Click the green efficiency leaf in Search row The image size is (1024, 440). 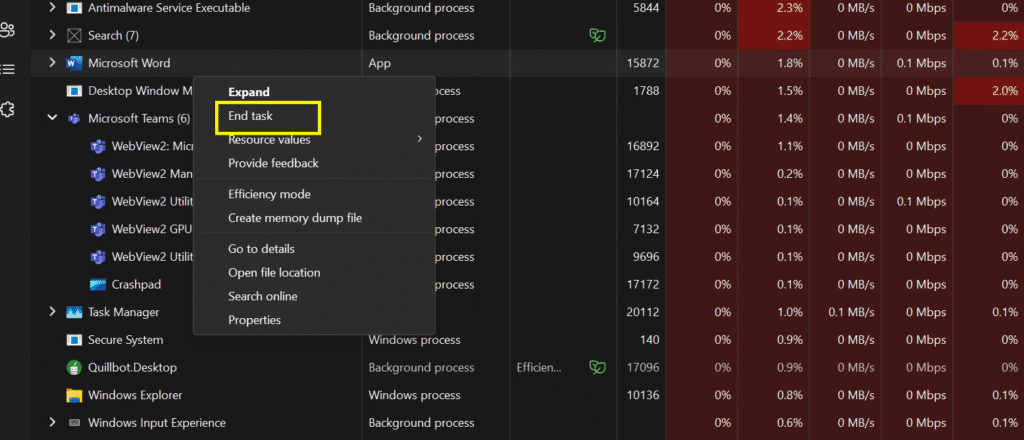597,35
